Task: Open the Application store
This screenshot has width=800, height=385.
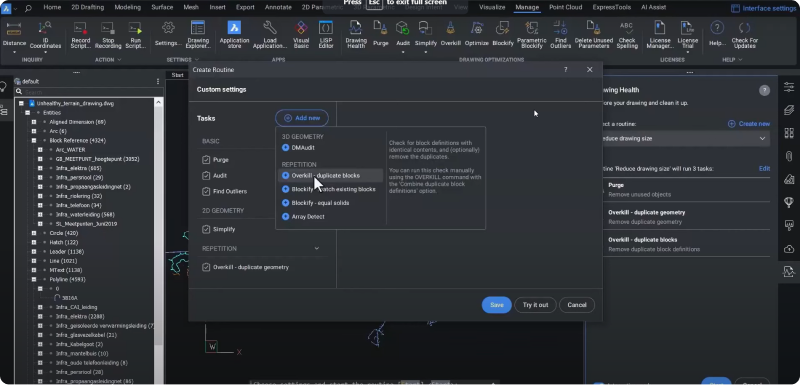Action: pyautogui.click(x=234, y=35)
